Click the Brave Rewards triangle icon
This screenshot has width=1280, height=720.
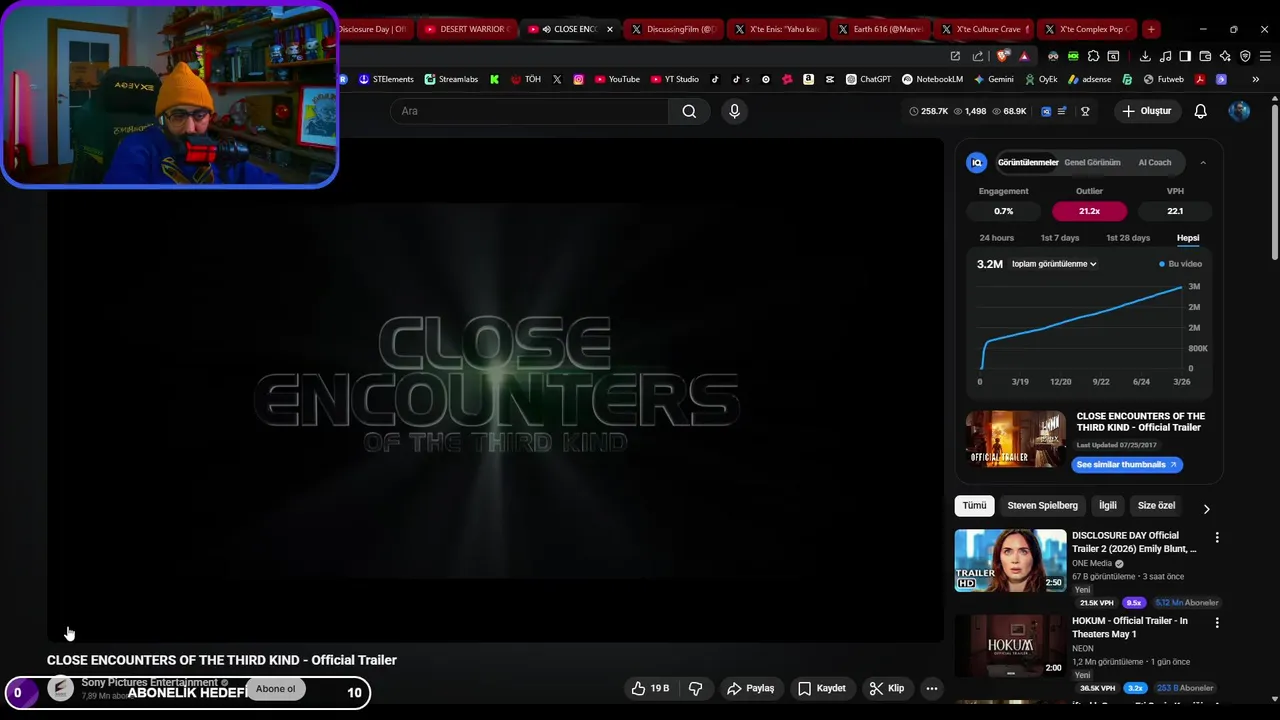pos(1024,57)
